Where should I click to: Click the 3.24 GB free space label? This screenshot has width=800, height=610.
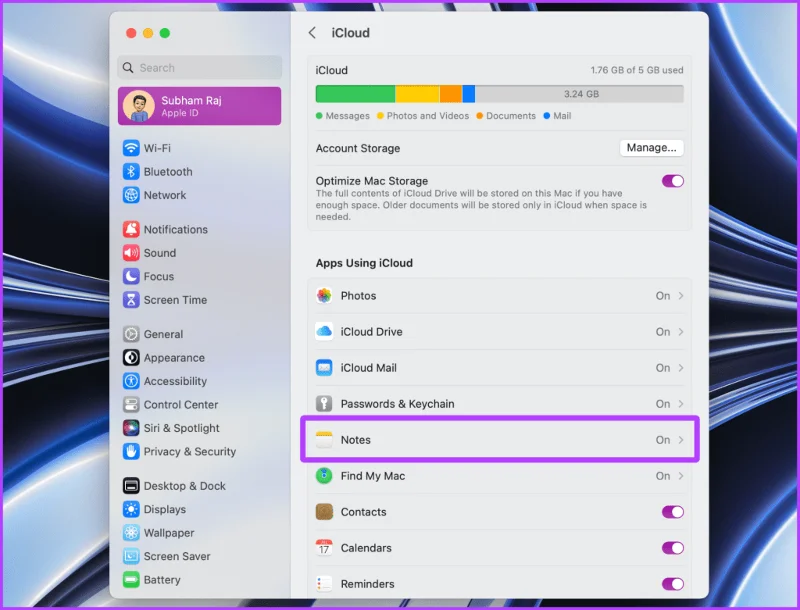click(581, 94)
